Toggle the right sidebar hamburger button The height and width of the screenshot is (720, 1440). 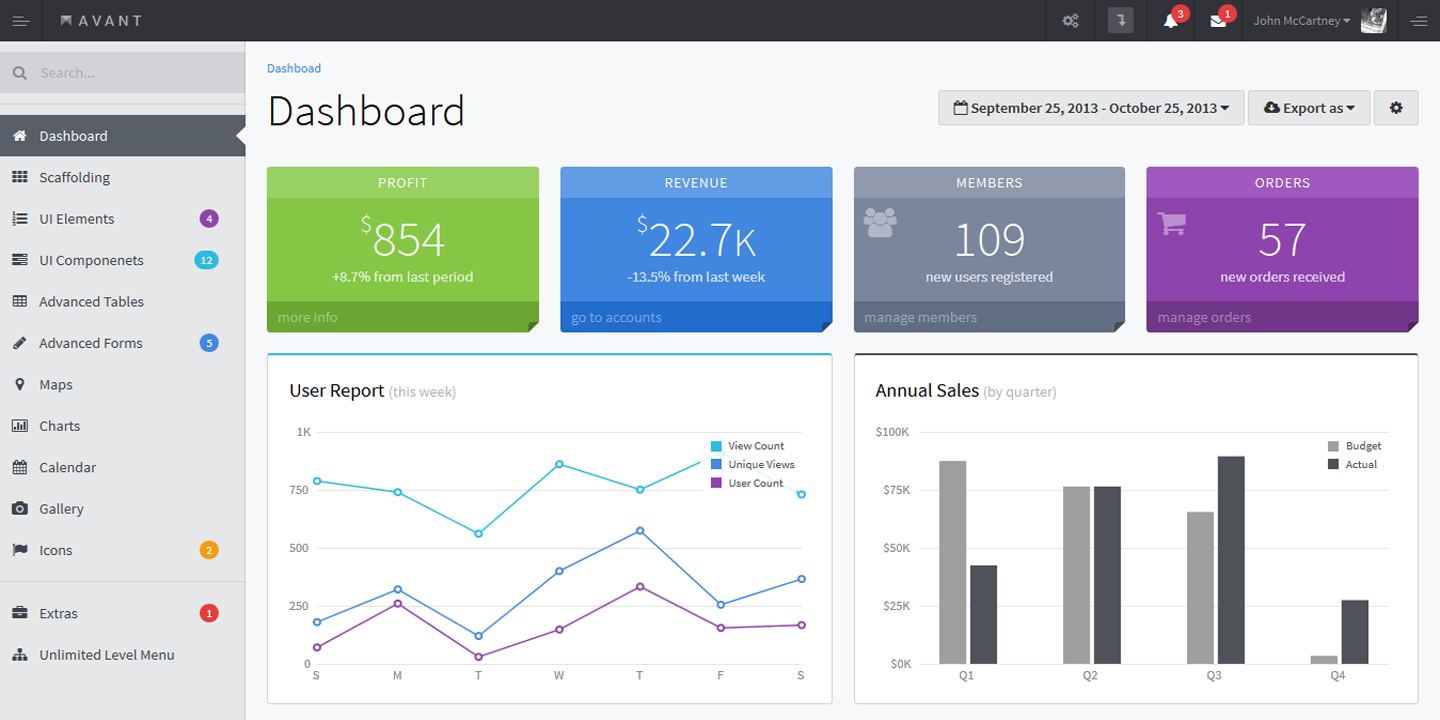1418,20
